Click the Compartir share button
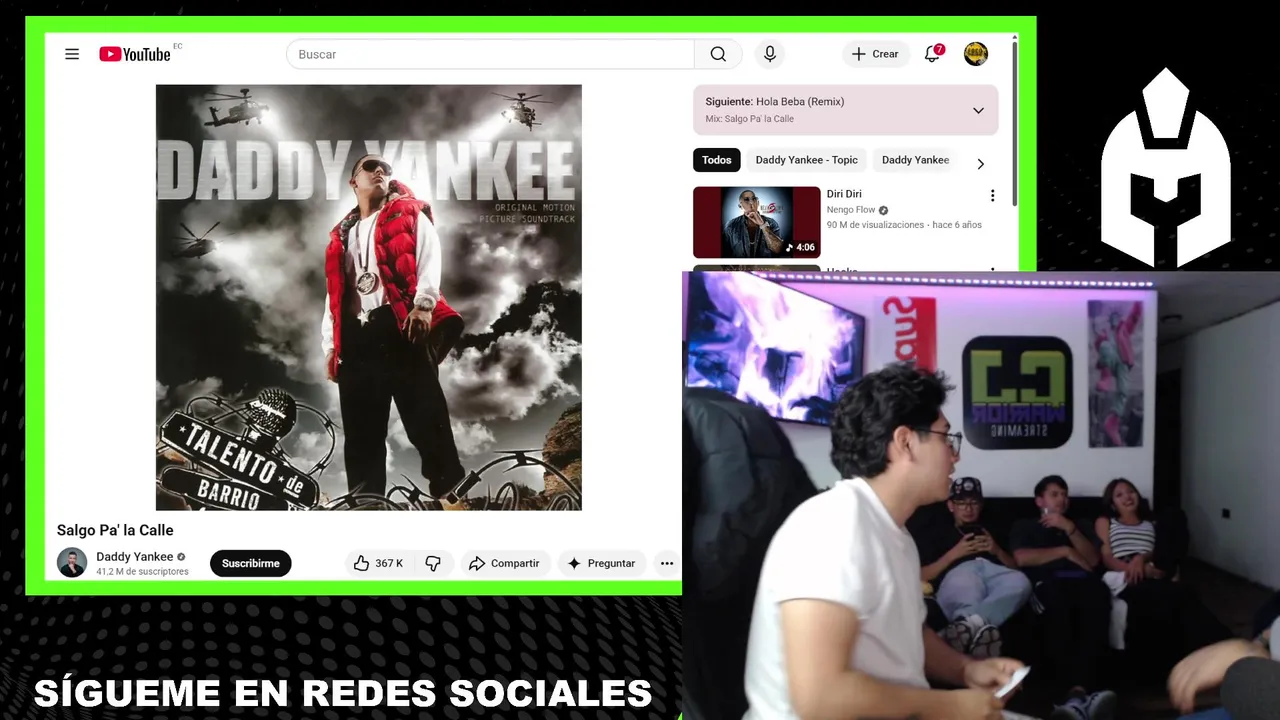Screen dimensions: 1280x720 (x=504, y=563)
